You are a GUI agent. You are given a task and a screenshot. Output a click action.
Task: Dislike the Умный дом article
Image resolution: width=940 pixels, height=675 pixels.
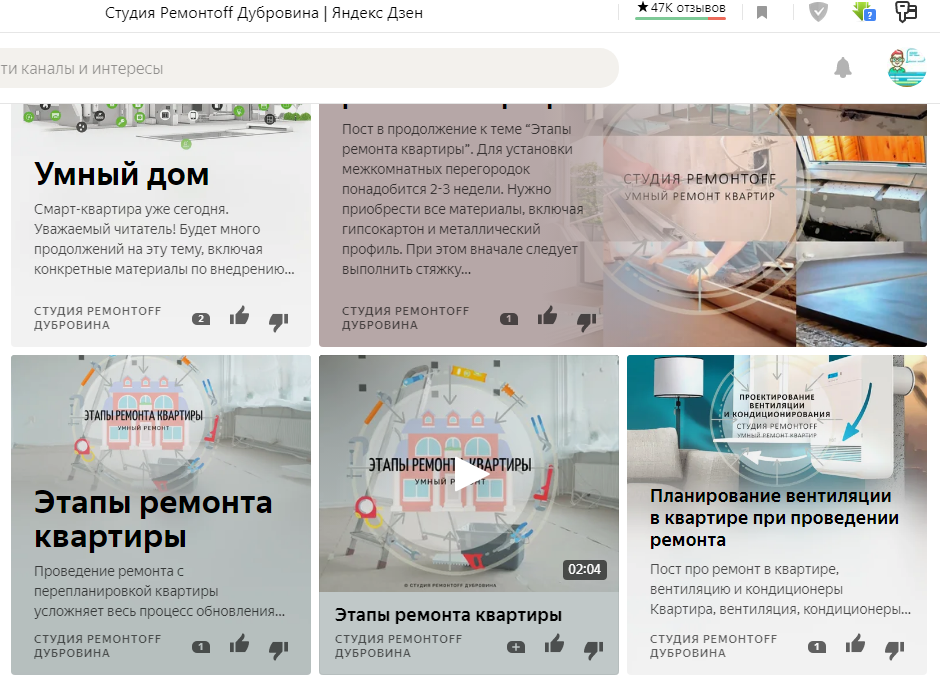point(278,321)
